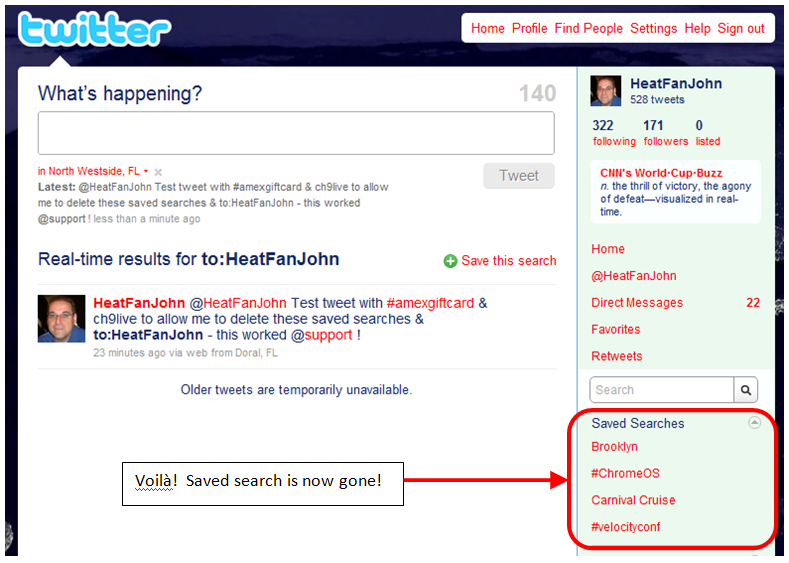Click the Tweet button
The image size is (789, 563).
pos(519,176)
